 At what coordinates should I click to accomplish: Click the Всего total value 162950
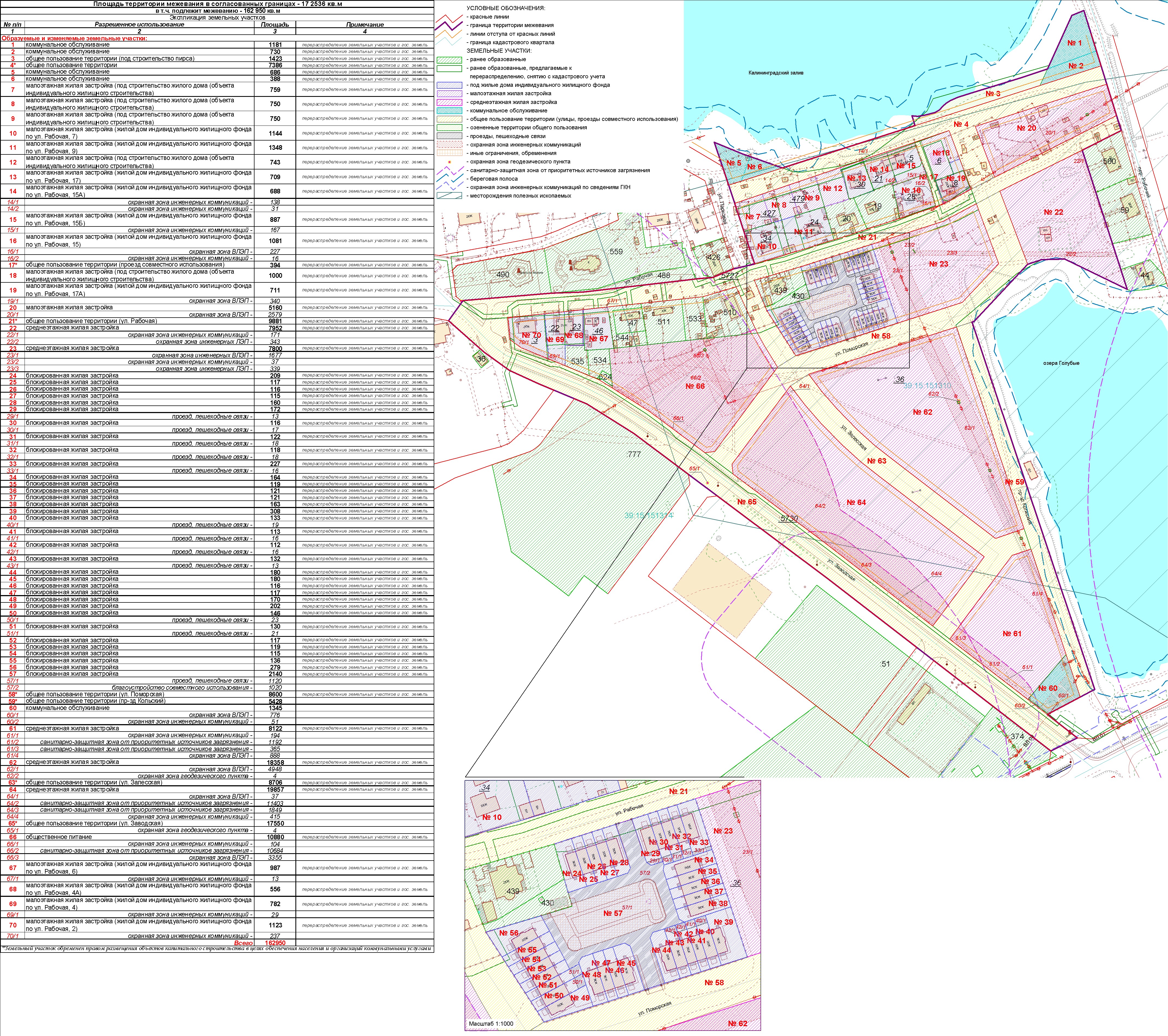coord(275,943)
